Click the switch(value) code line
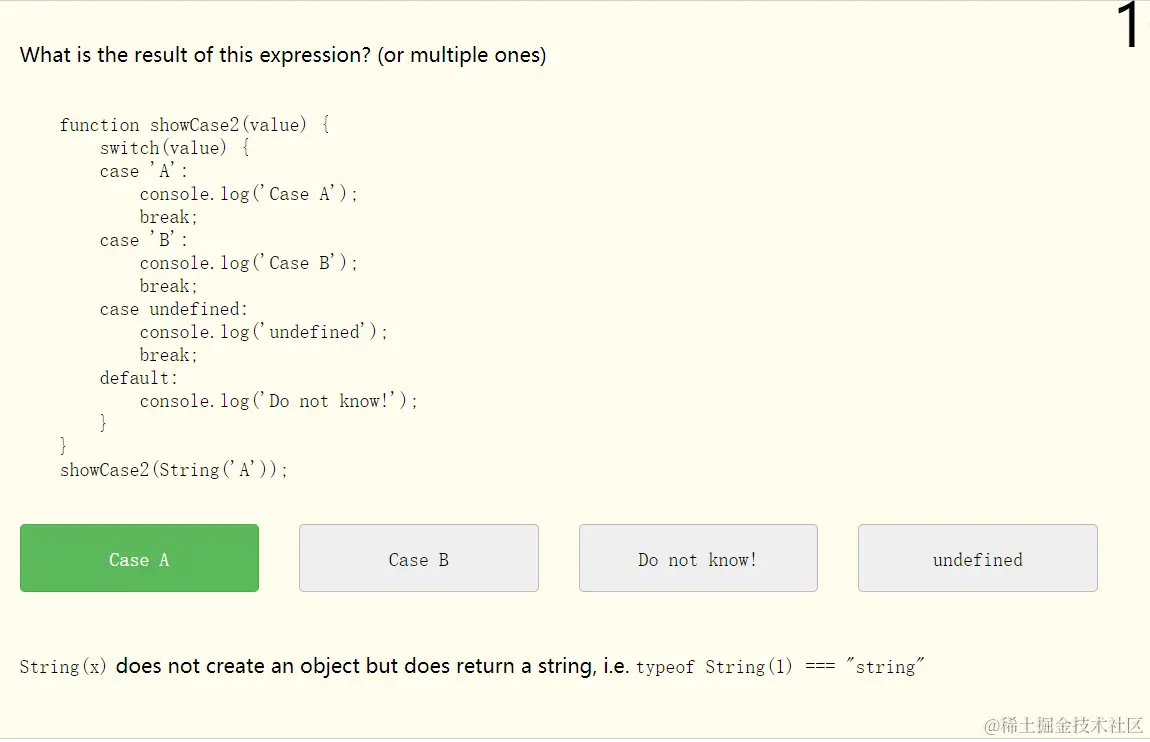 (174, 148)
